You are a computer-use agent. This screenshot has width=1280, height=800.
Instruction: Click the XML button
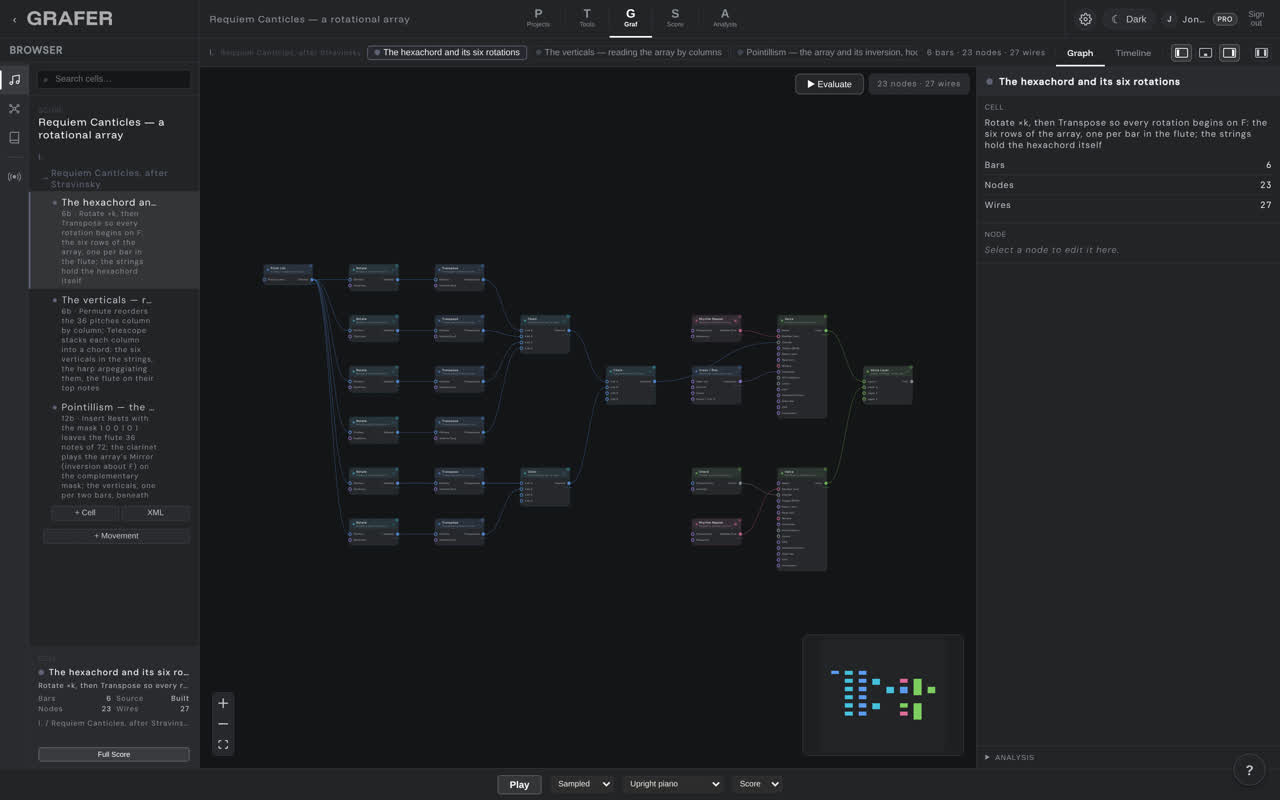155,513
